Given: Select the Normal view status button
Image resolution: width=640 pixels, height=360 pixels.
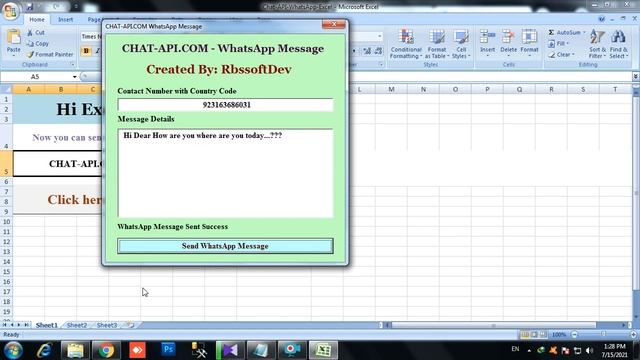Looking at the screenshot, I should point(525,335).
